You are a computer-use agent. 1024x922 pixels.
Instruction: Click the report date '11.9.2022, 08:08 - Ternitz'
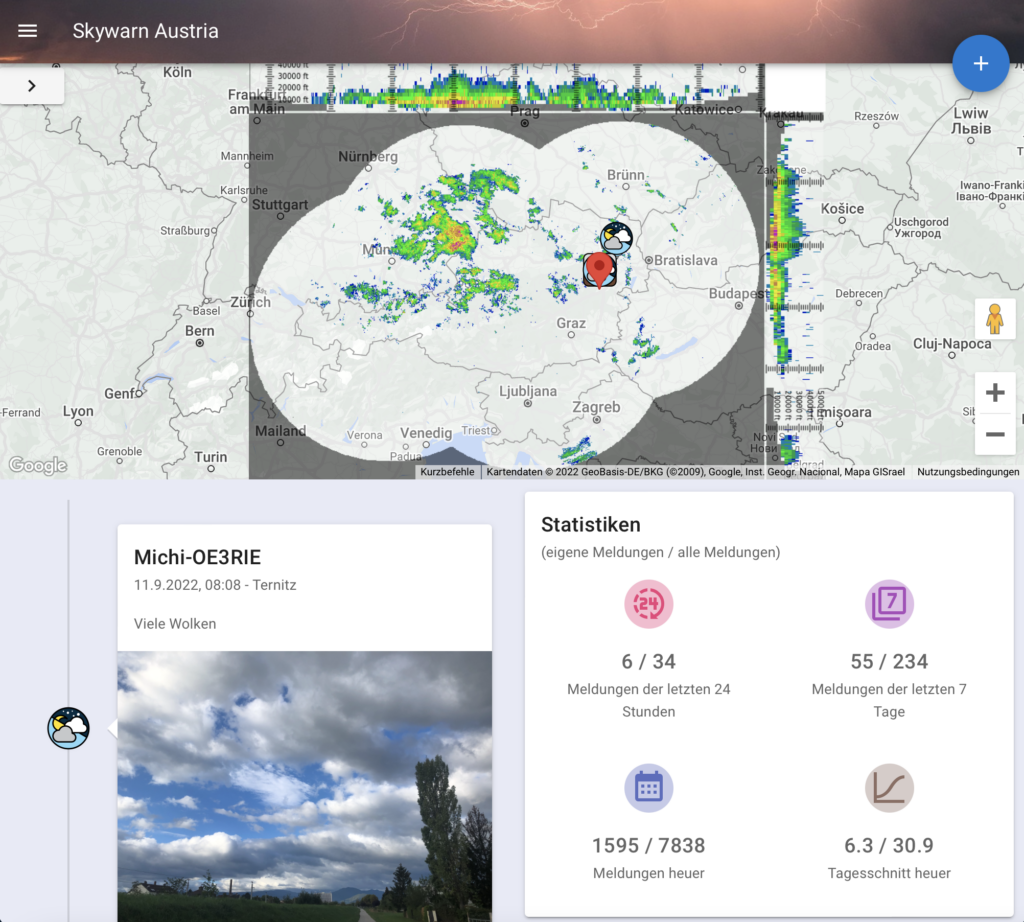[215, 585]
